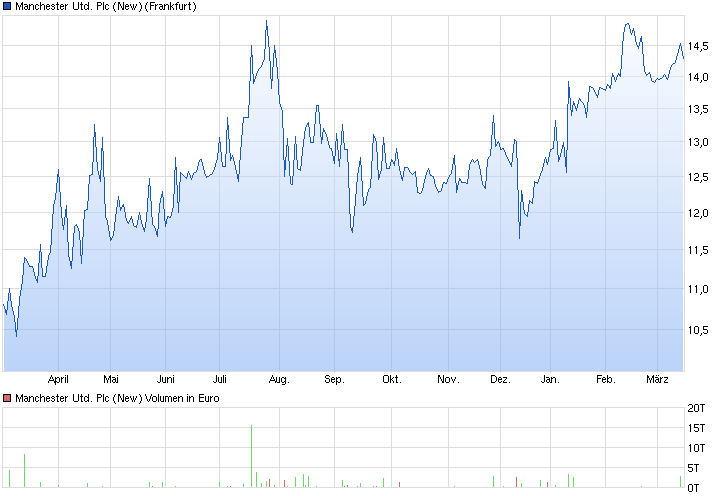Image resolution: width=726 pixels, height=496 pixels.
Task: Select the Dez. label on the time axis
Action: tap(501, 380)
